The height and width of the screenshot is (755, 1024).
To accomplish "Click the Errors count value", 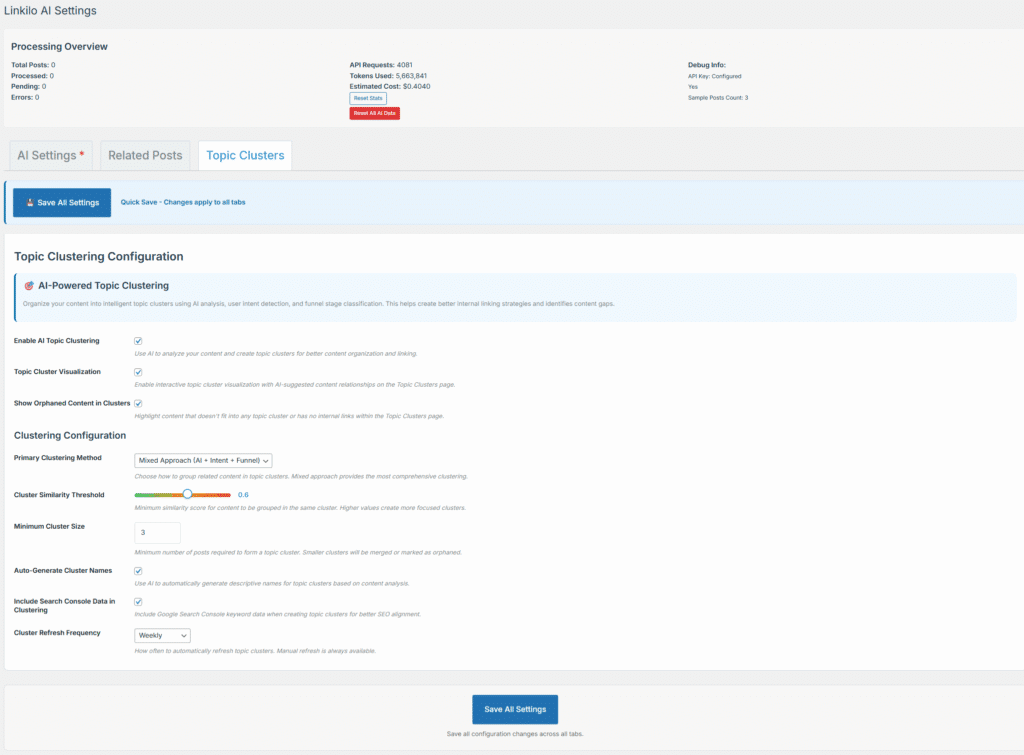I will 37,97.
